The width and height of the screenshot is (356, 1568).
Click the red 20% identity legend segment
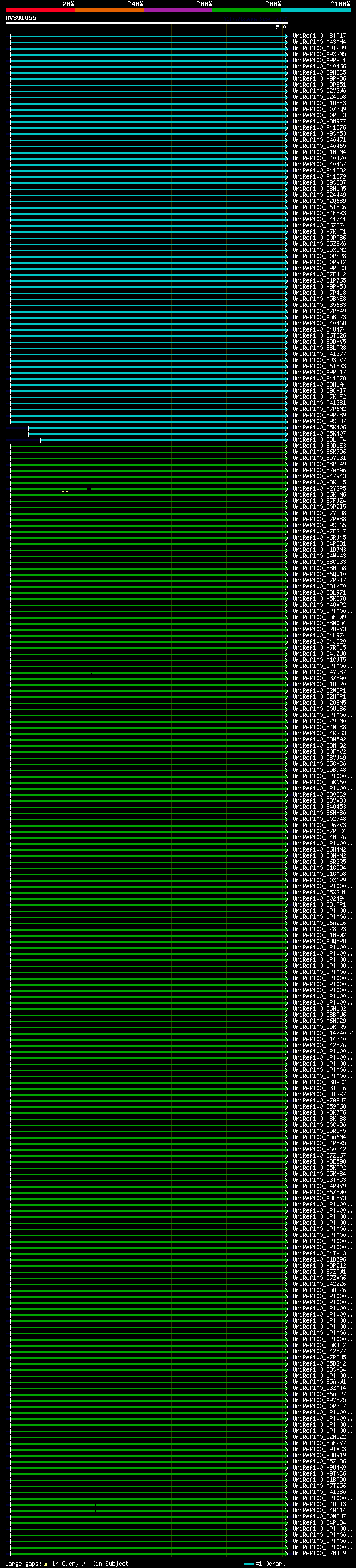pos(40,10)
